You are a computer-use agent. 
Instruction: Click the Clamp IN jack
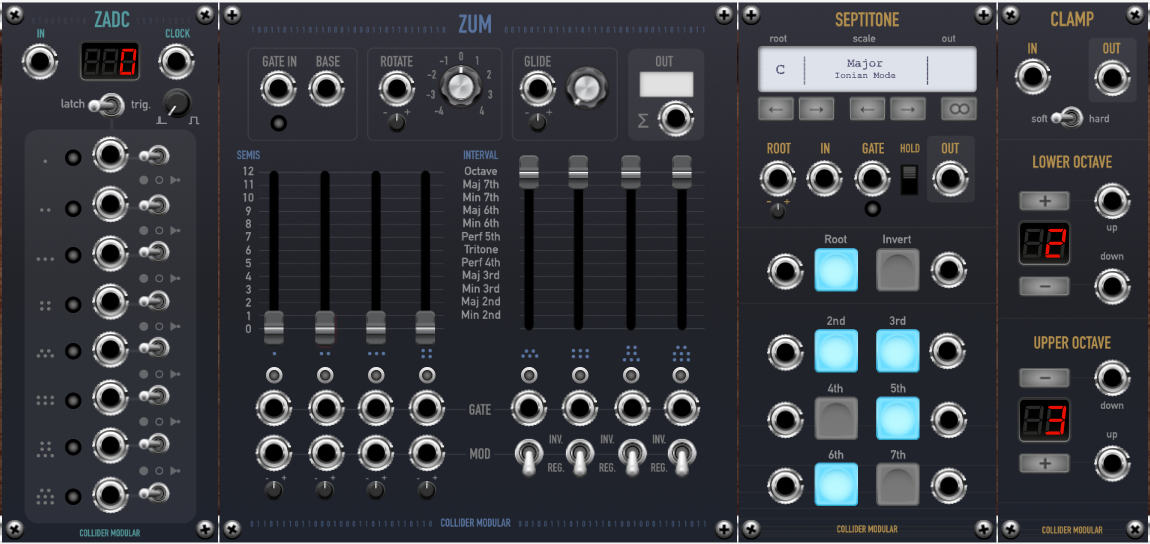[x=1033, y=76]
